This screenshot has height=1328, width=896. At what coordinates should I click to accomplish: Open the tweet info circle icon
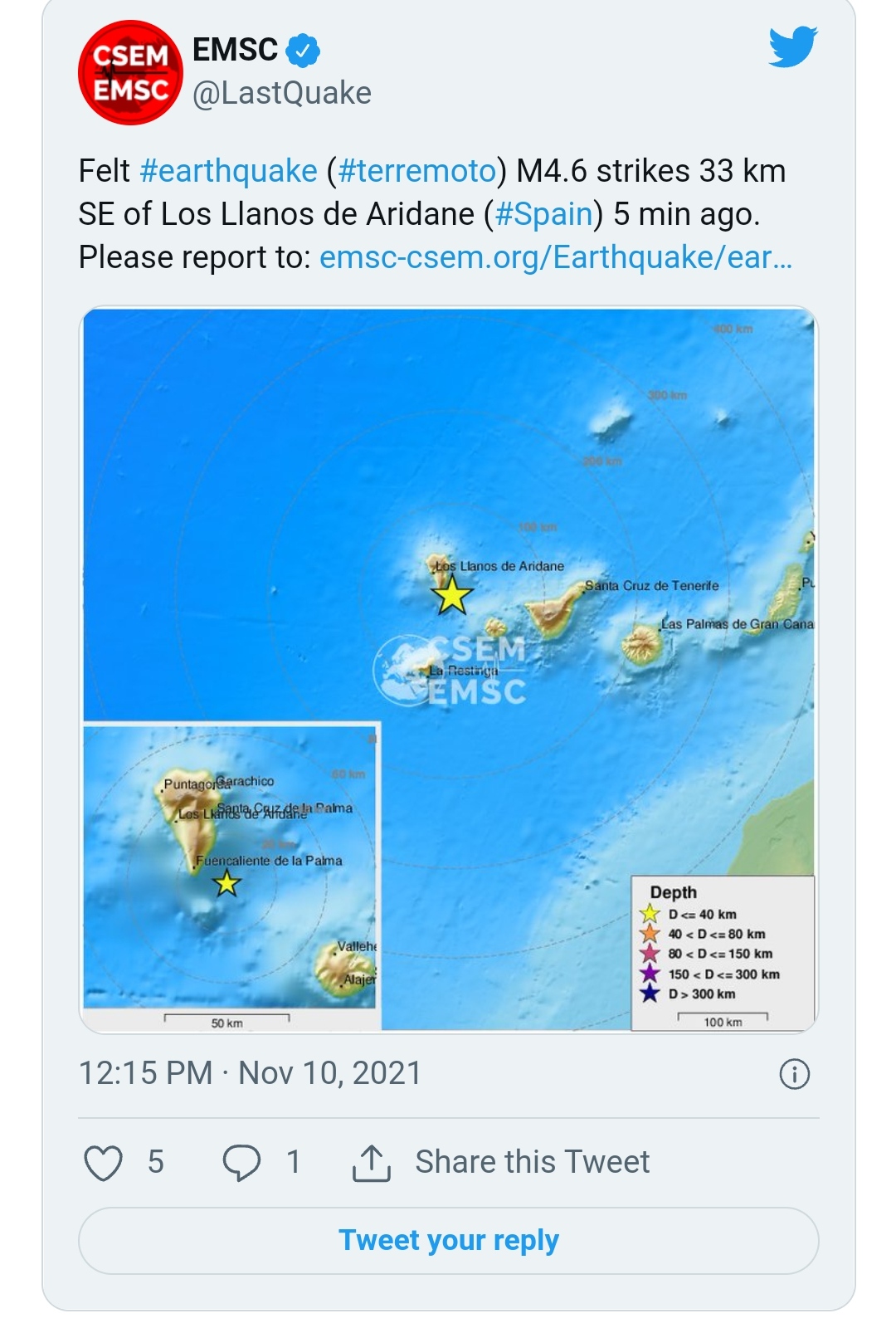(x=794, y=1074)
